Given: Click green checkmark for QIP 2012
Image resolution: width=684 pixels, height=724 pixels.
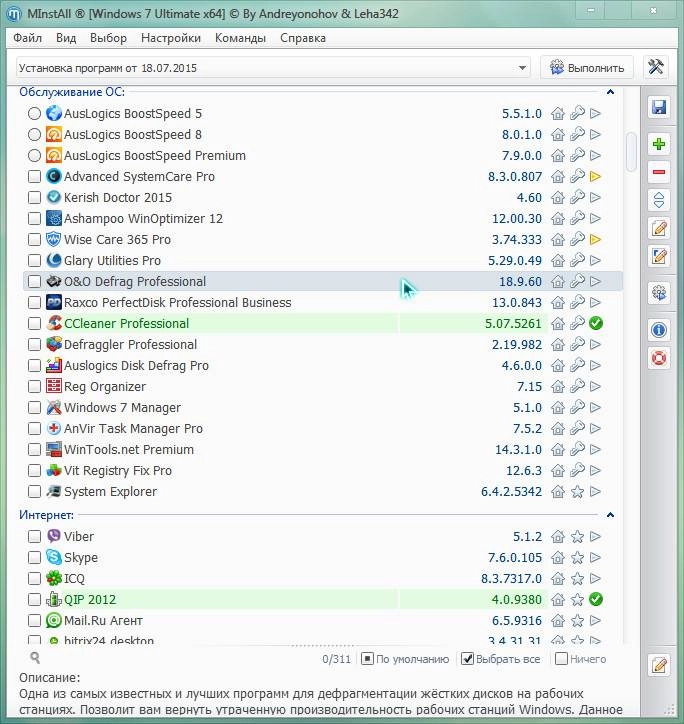Looking at the screenshot, I should [x=596, y=599].
